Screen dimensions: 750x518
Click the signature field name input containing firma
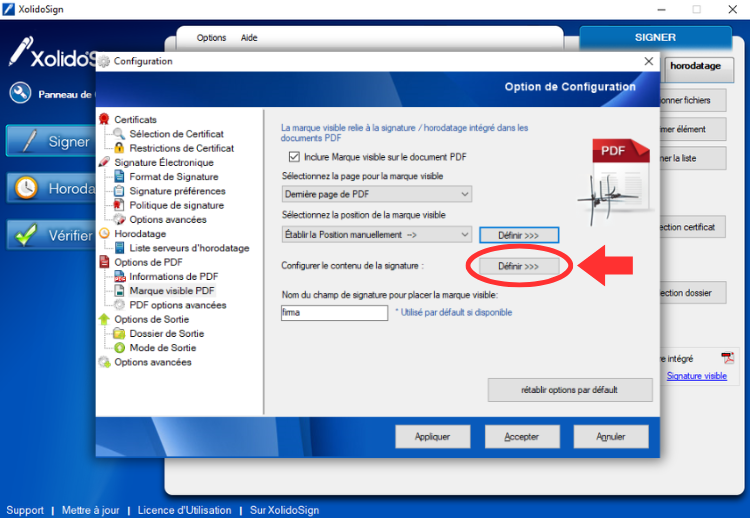334,312
